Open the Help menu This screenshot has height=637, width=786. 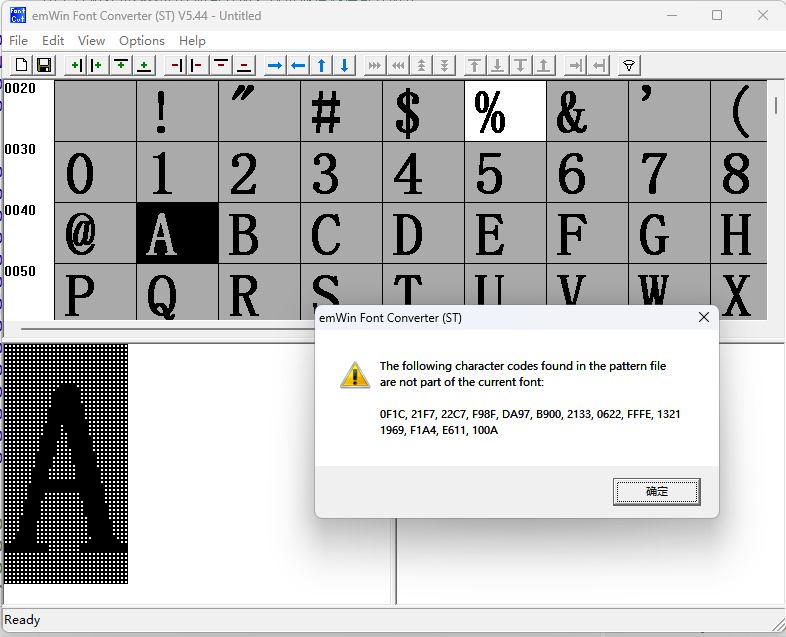pyautogui.click(x=192, y=41)
